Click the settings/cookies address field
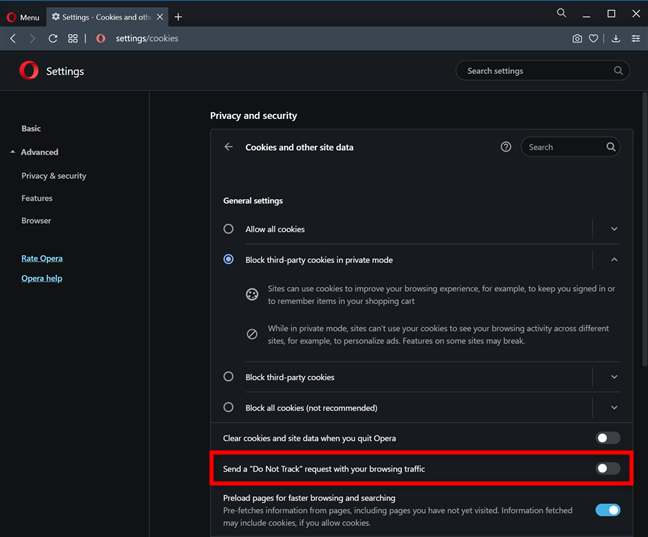 tap(147, 38)
